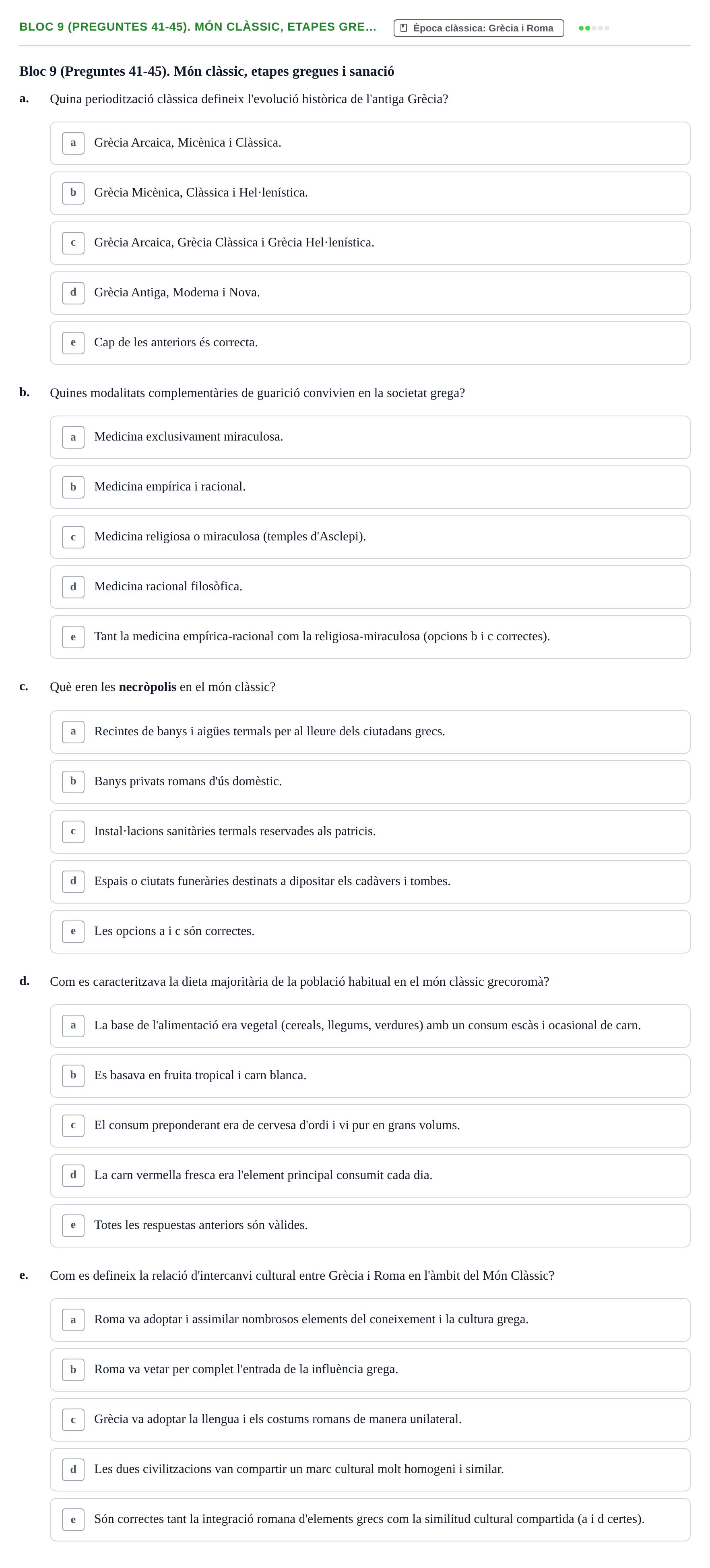Select letter badge e for empírica-racional and religiosa-miraculosa

coord(73,637)
